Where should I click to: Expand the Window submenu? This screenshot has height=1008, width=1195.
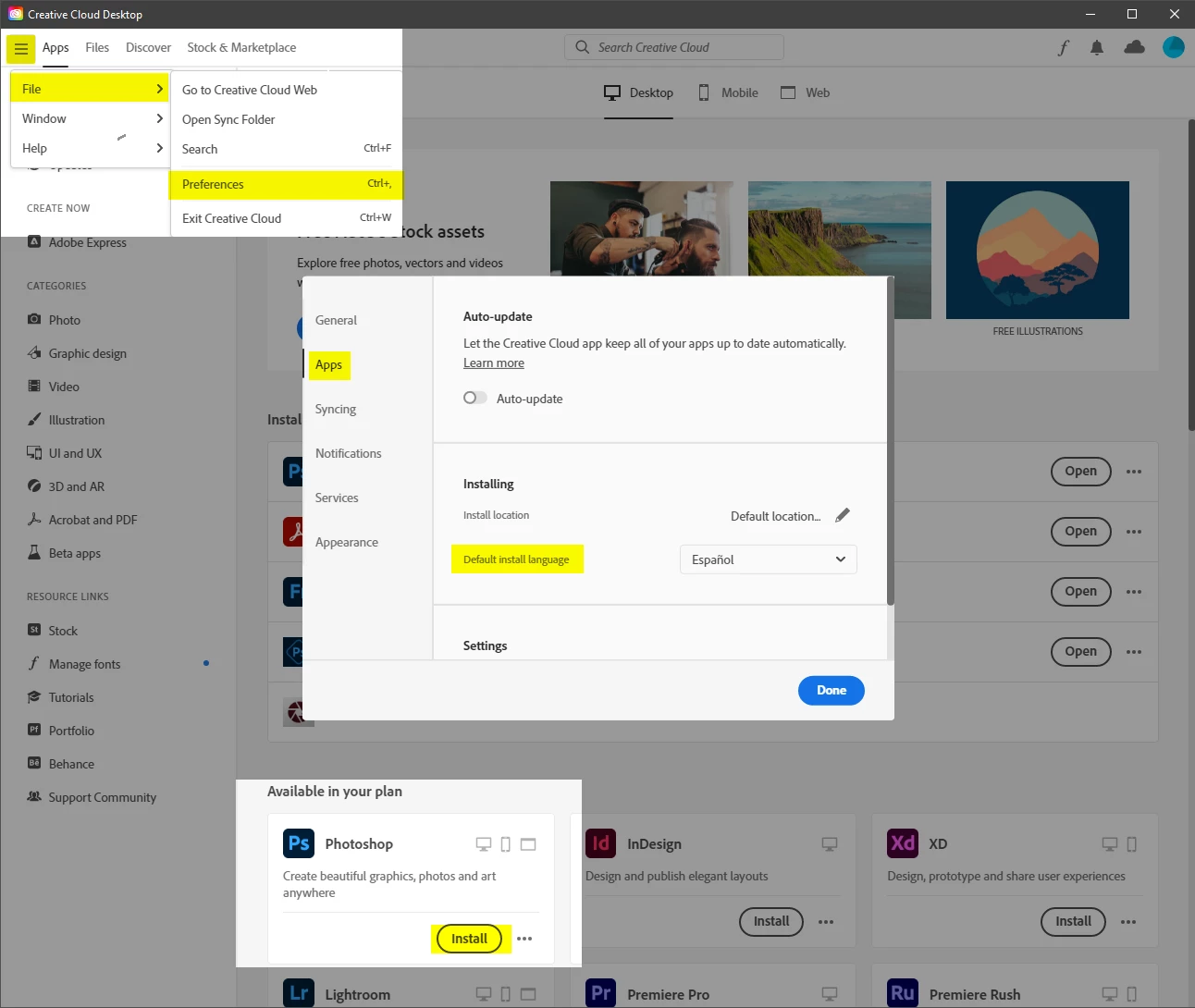click(x=90, y=118)
